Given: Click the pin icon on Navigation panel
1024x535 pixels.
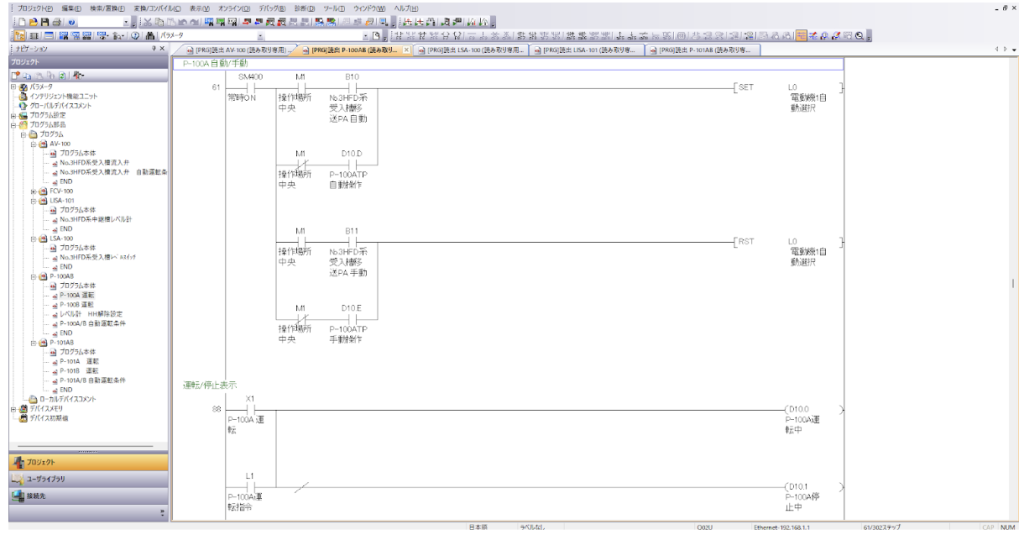Looking at the screenshot, I should (x=154, y=49).
